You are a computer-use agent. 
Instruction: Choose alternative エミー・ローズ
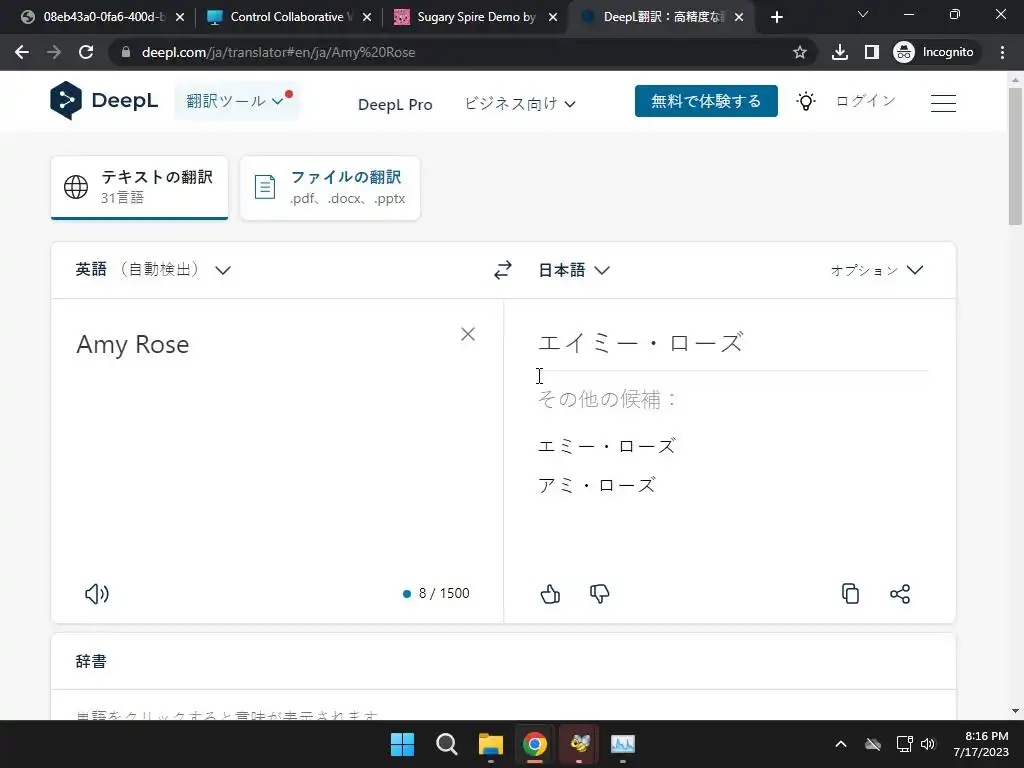[x=606, y=446]
